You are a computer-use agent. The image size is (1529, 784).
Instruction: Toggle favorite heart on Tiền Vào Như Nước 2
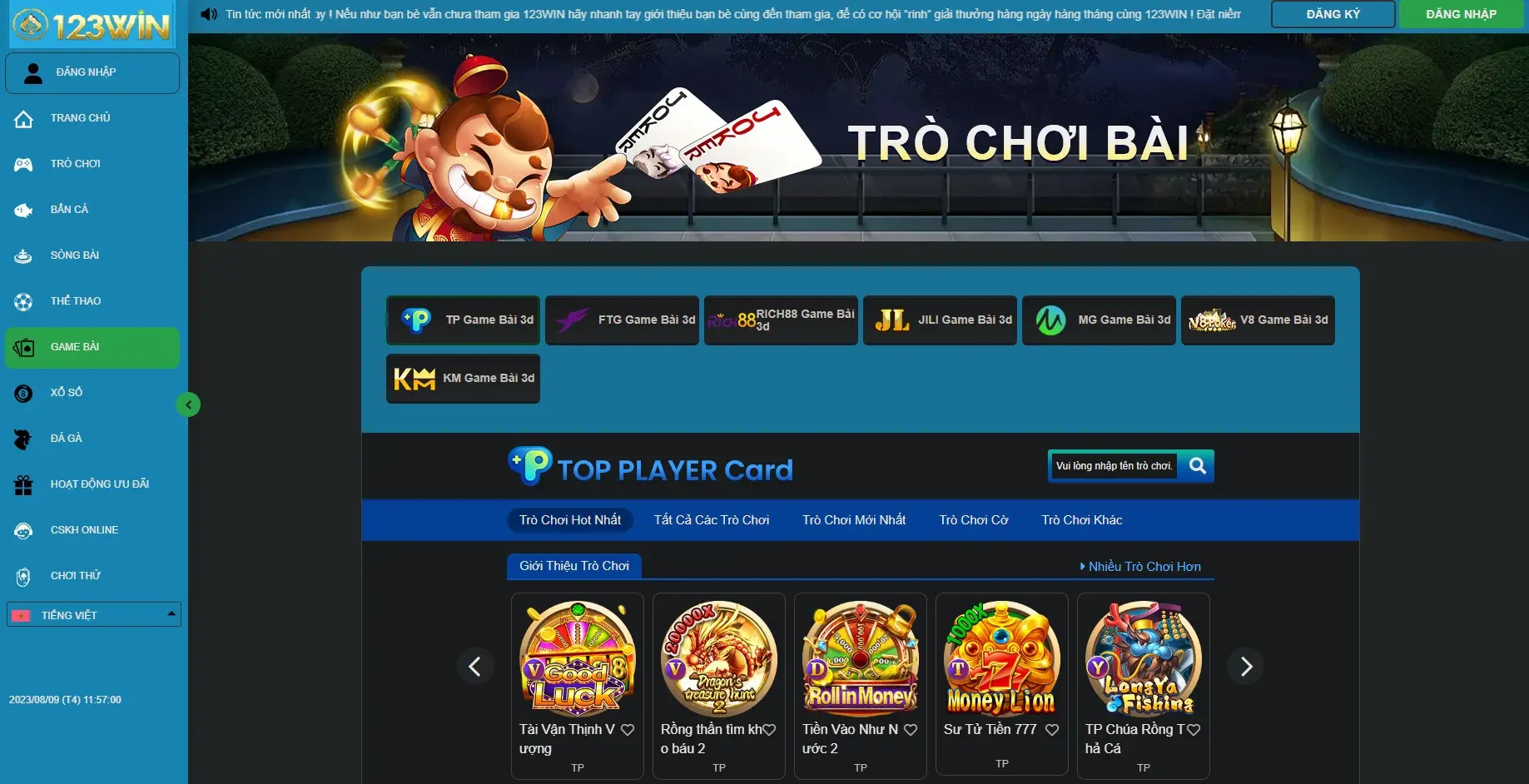(911, 730)
